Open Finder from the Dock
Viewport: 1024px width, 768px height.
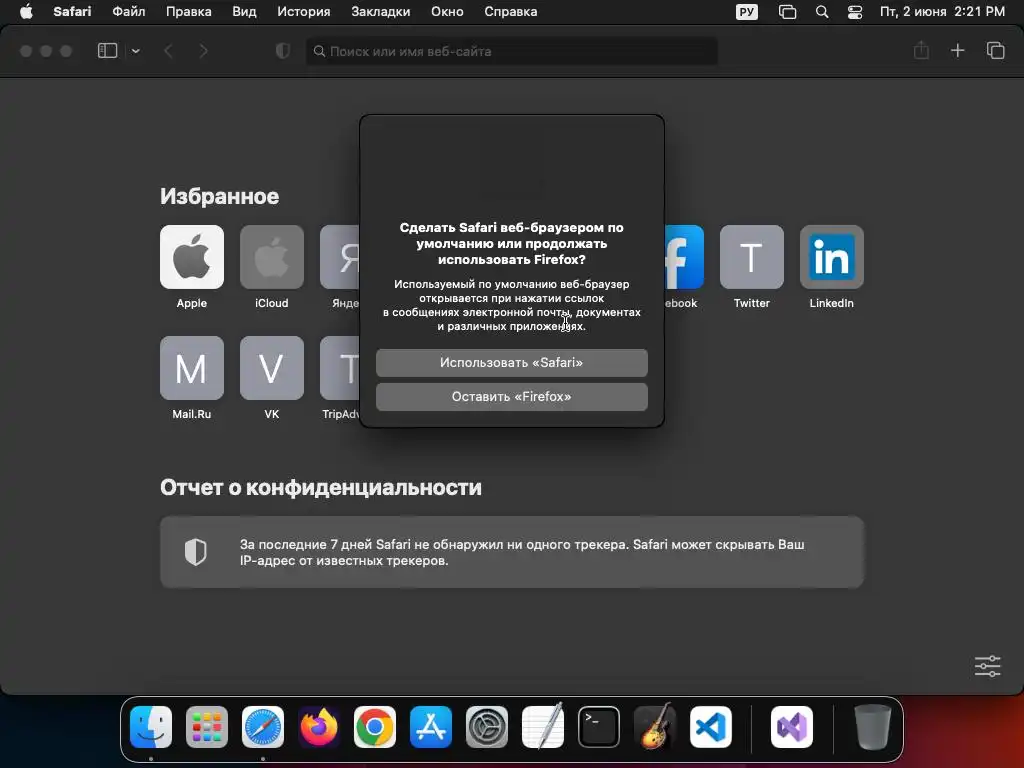(x=151, y=727)
